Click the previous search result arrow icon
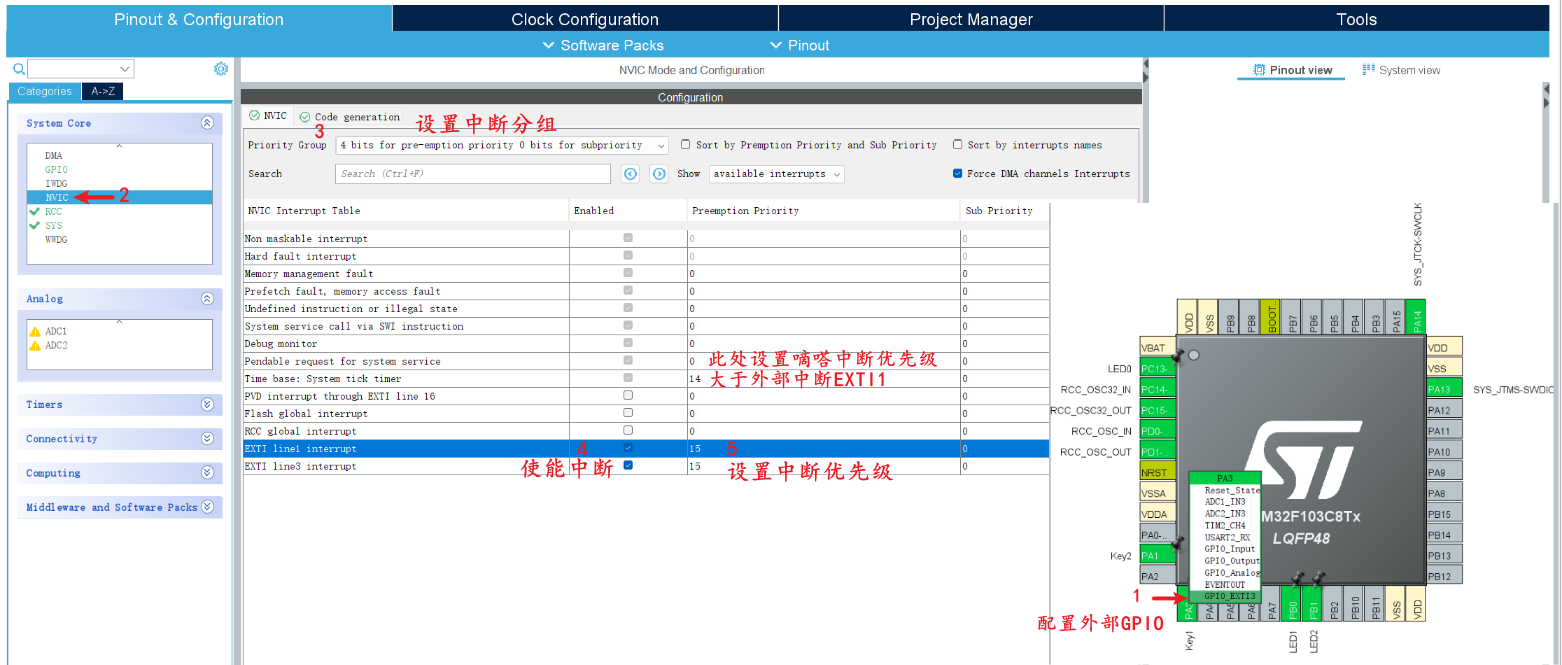This screenshot has height=665, width=1562. [630, 174]
